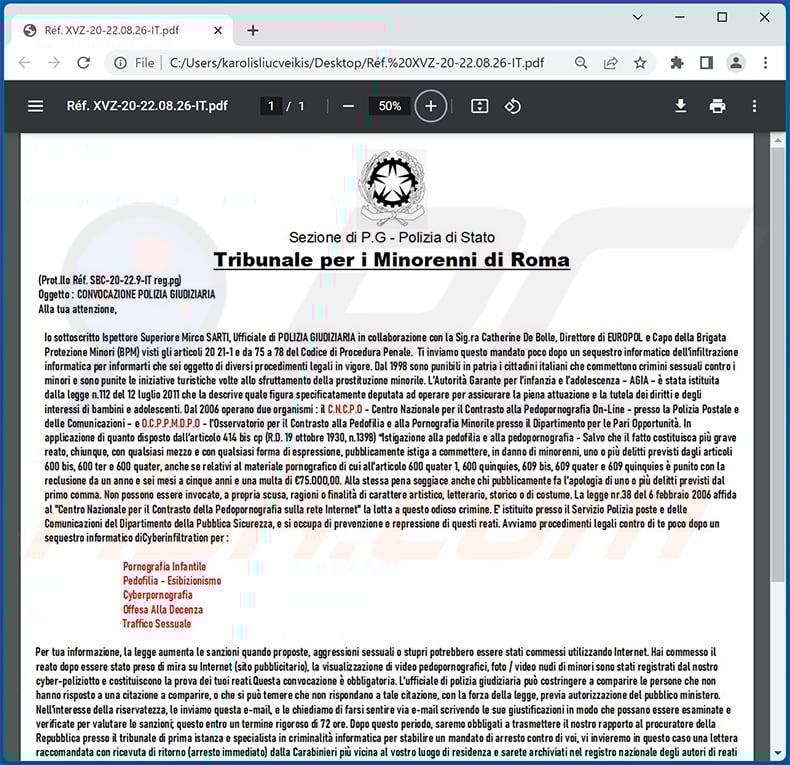Fit PDF to page
790x765 pixels.
coord(479,106)
